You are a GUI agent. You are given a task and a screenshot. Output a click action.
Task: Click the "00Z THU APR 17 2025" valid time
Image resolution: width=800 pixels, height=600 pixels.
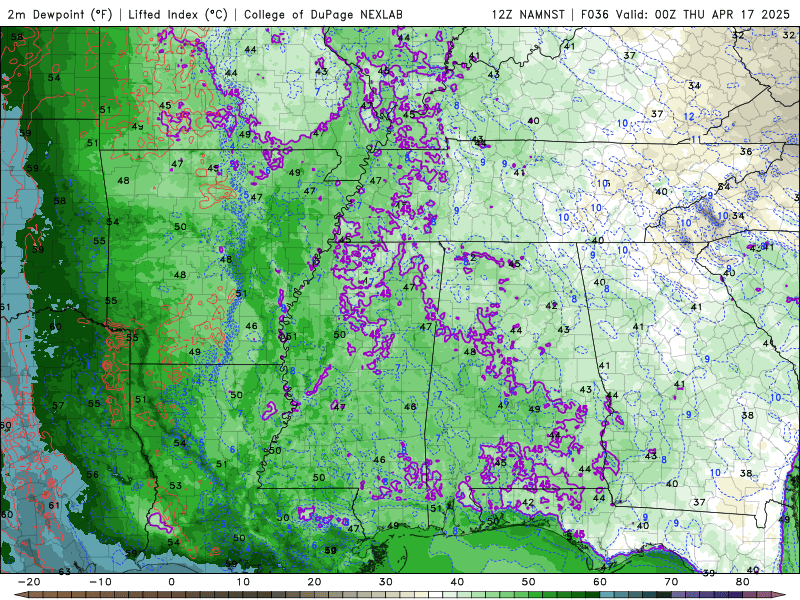point(722,14)
